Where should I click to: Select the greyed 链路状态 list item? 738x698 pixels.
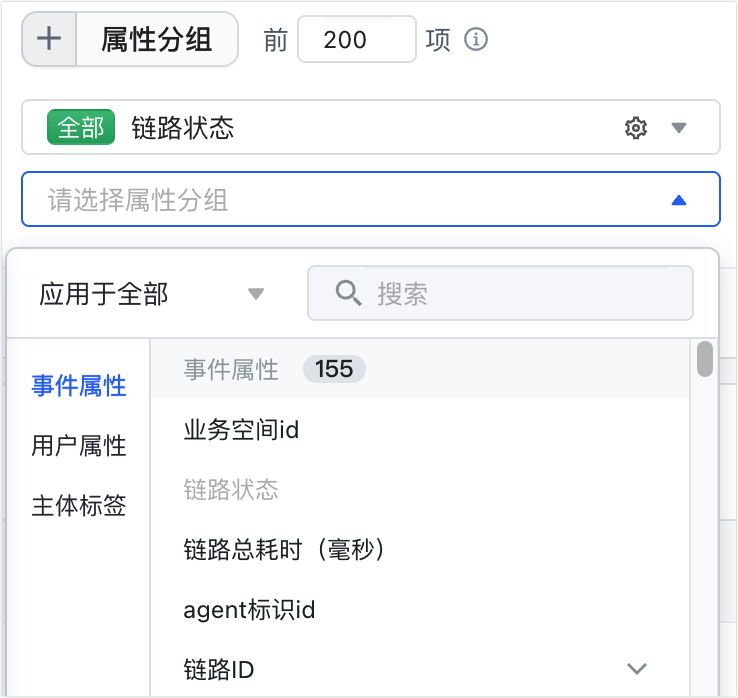(420, 489)
